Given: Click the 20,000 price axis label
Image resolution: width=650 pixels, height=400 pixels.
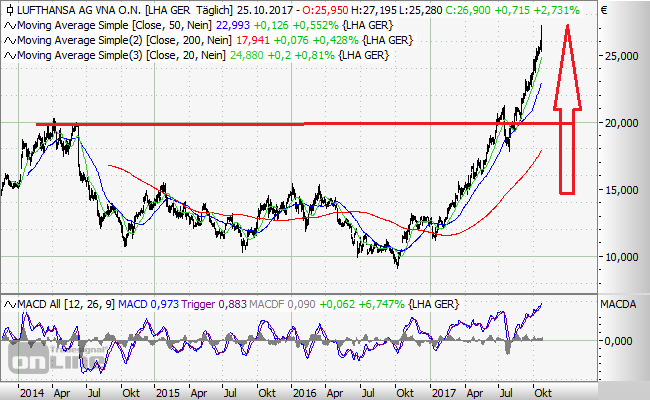Looking at the screenshot, I should (x=621, y=123).
